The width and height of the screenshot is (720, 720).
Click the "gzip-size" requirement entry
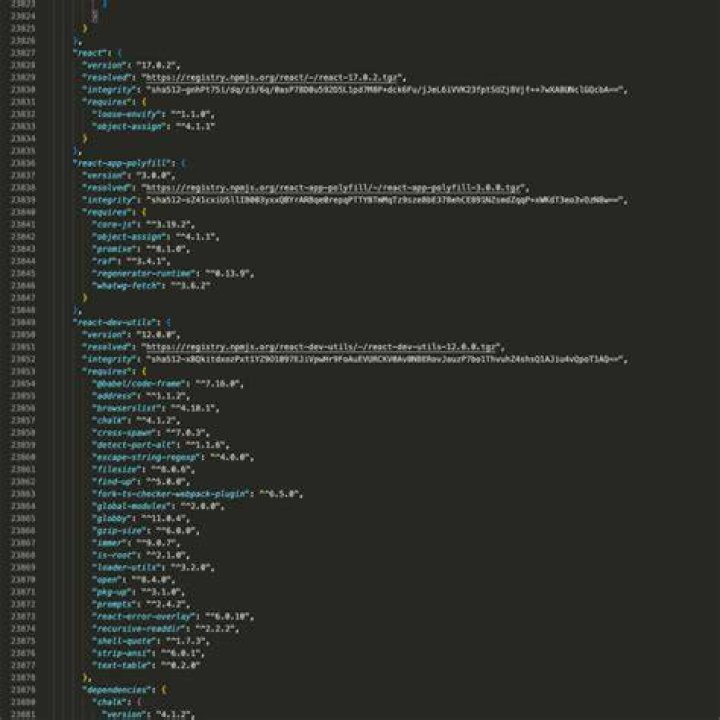coord(146,531)
